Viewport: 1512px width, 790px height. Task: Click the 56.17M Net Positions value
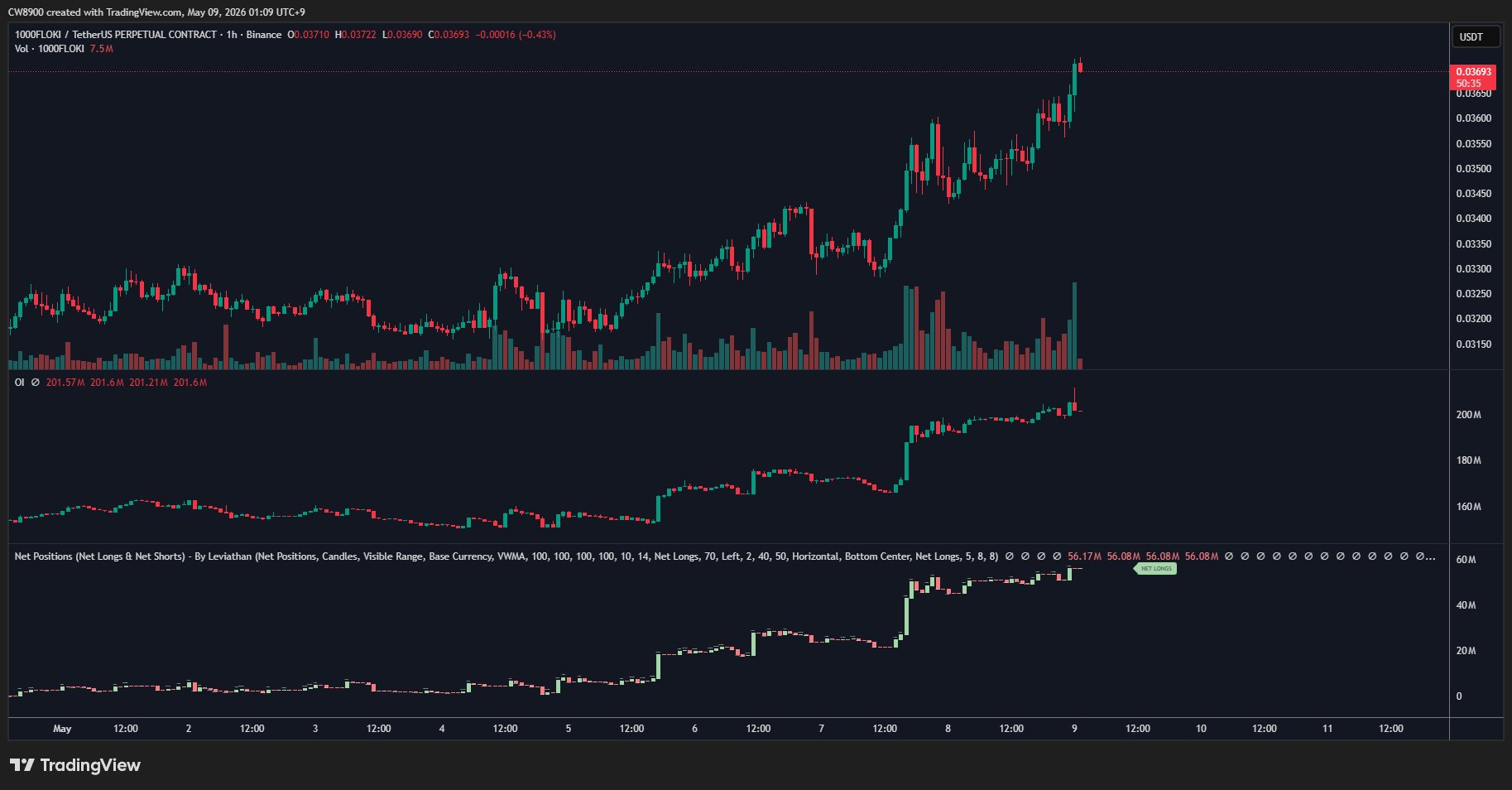tap(1084, 556)
